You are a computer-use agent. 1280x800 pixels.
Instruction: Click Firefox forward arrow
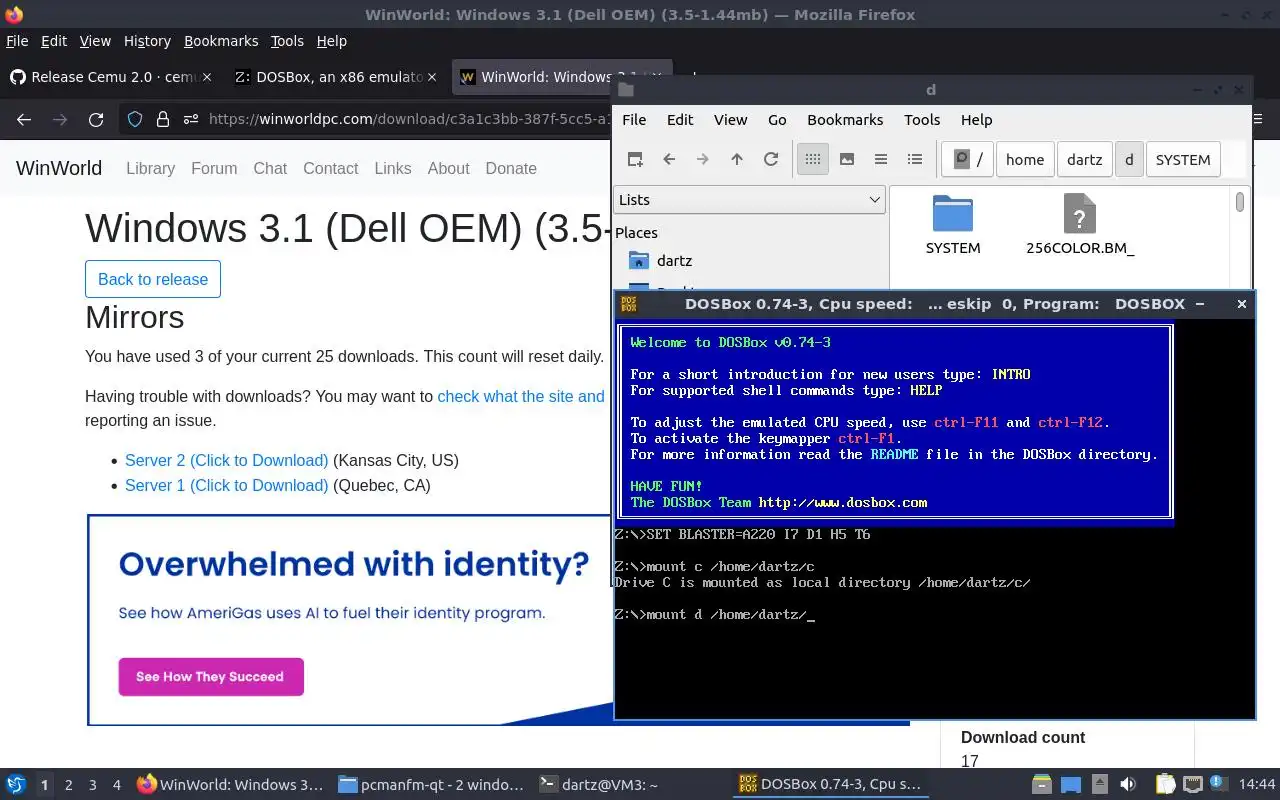point(60,119)
